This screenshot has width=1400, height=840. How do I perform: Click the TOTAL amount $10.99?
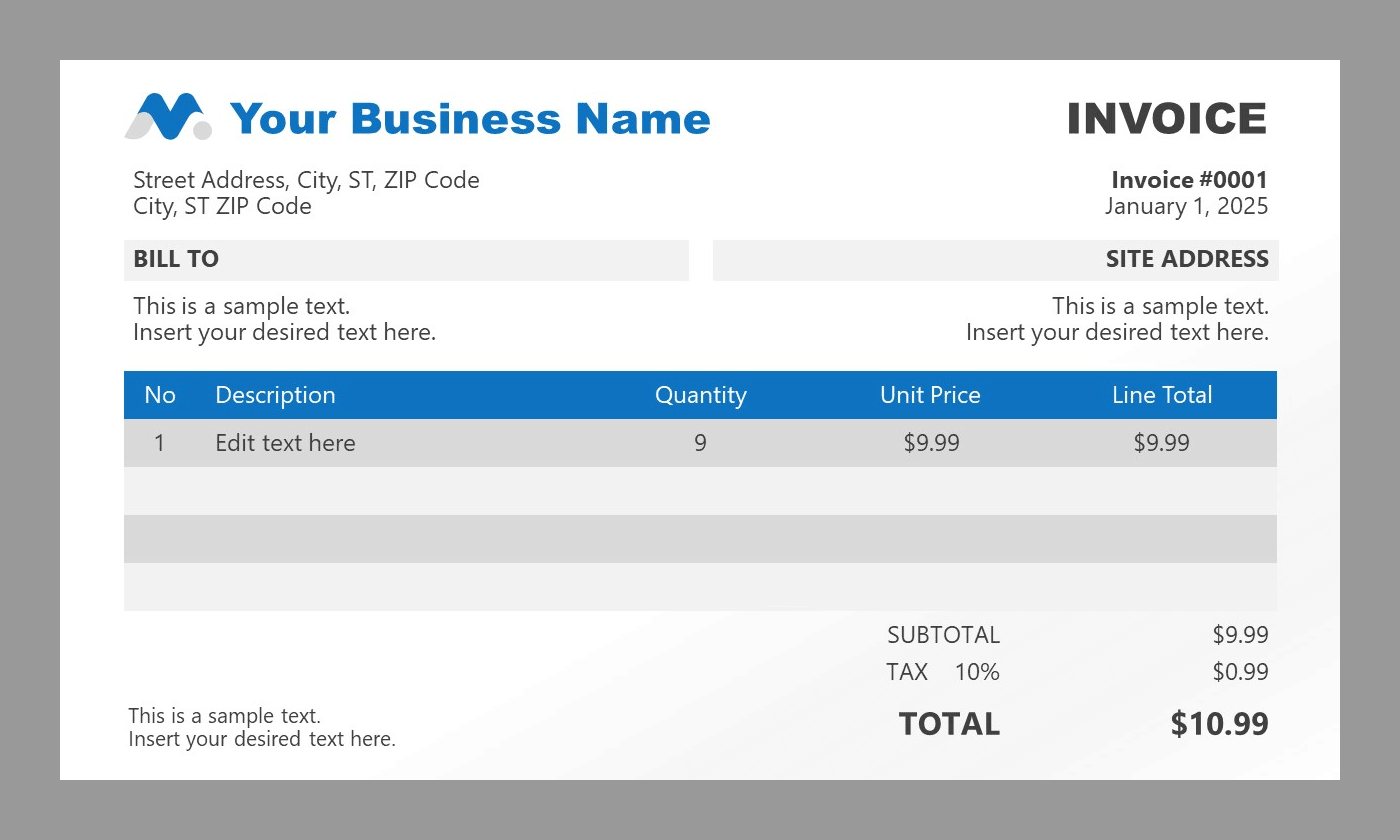[x=1219, y=724]
